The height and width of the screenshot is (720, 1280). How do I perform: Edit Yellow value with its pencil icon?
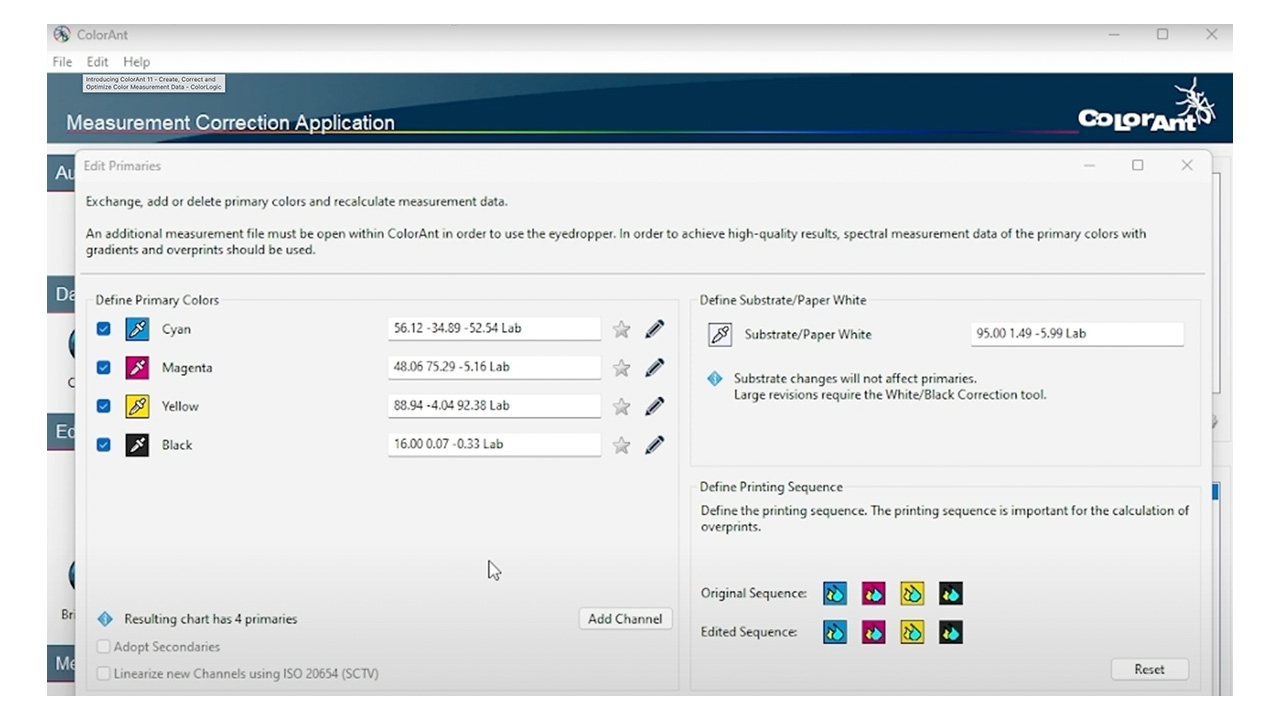tap(655, 406)
